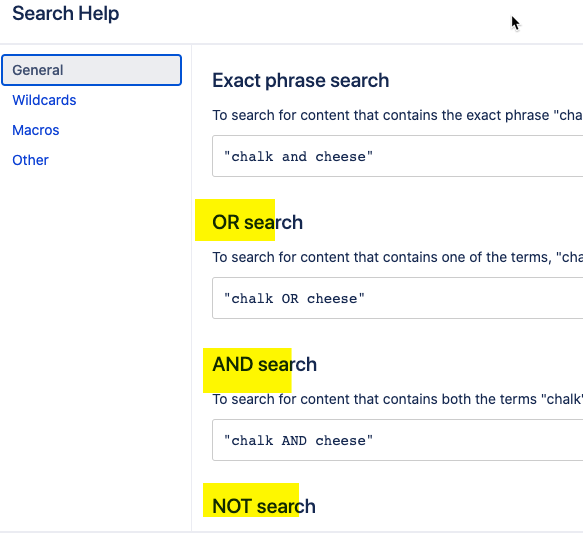The height and width of the screenshot is (559, 583).
Task: Click the "chalk and cheese" example box
Action: pyautogui.click(x=397, y=156)
